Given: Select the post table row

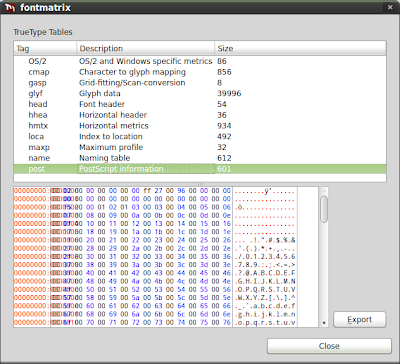Looking at the screenshot, I should point(200,169).
